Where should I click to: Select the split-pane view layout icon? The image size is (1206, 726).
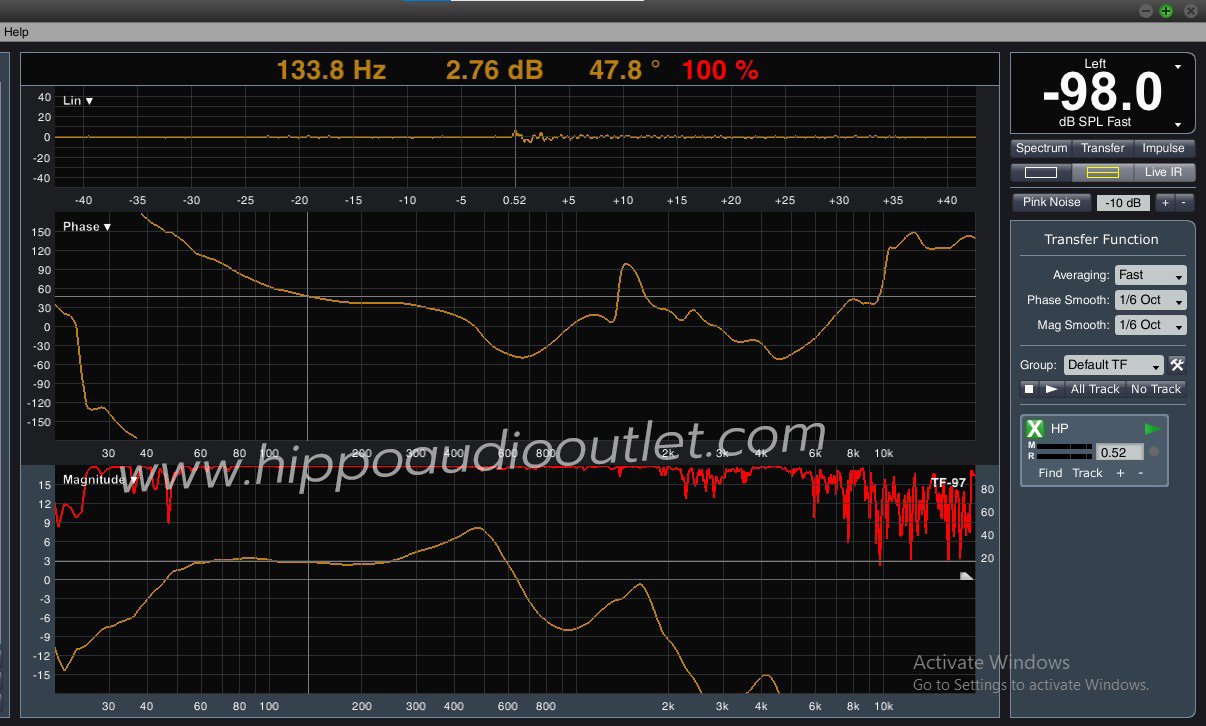pos(1102,172)
